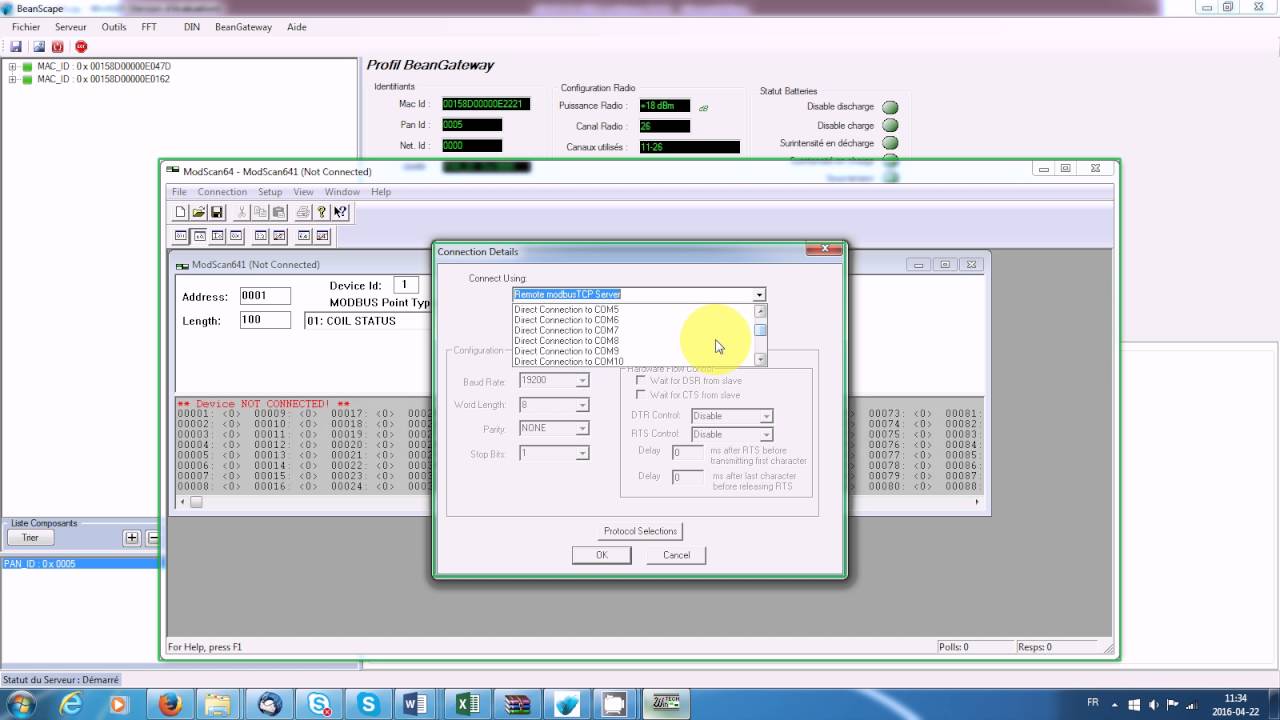Image resolution: width=1280 pixels, height=720 pixels.
Task: Open the BeanScape Serveur menu
Action: coord(71,27)
